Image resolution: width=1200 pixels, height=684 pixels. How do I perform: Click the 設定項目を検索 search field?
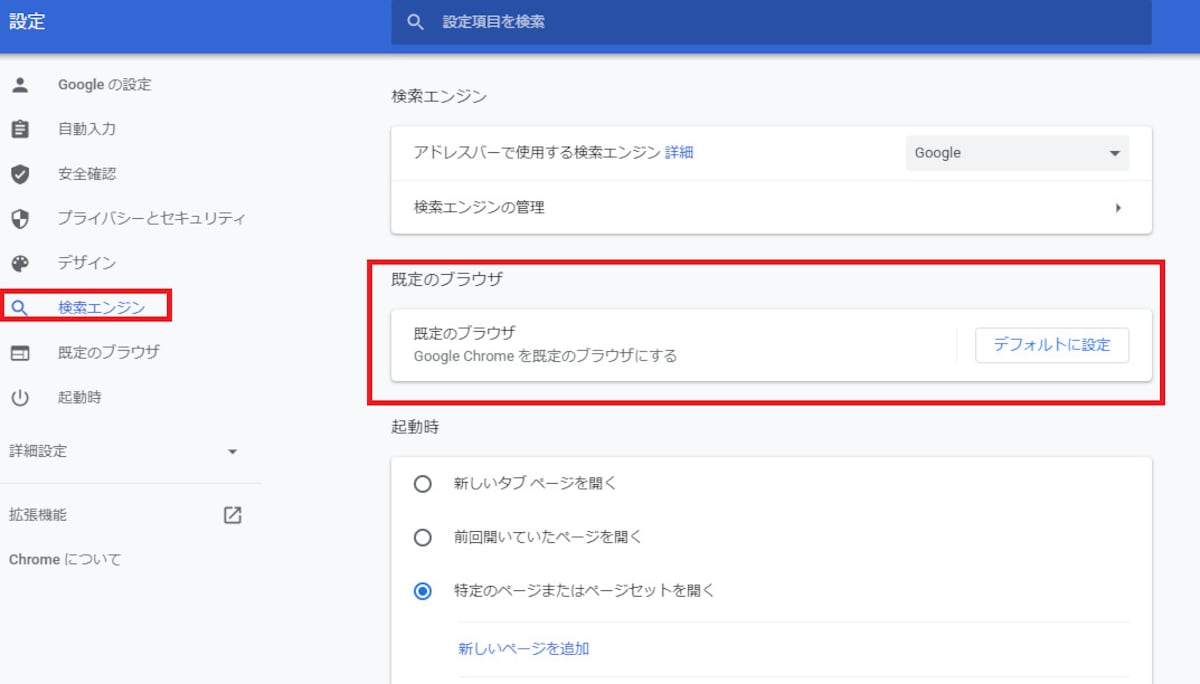[771, 22]
